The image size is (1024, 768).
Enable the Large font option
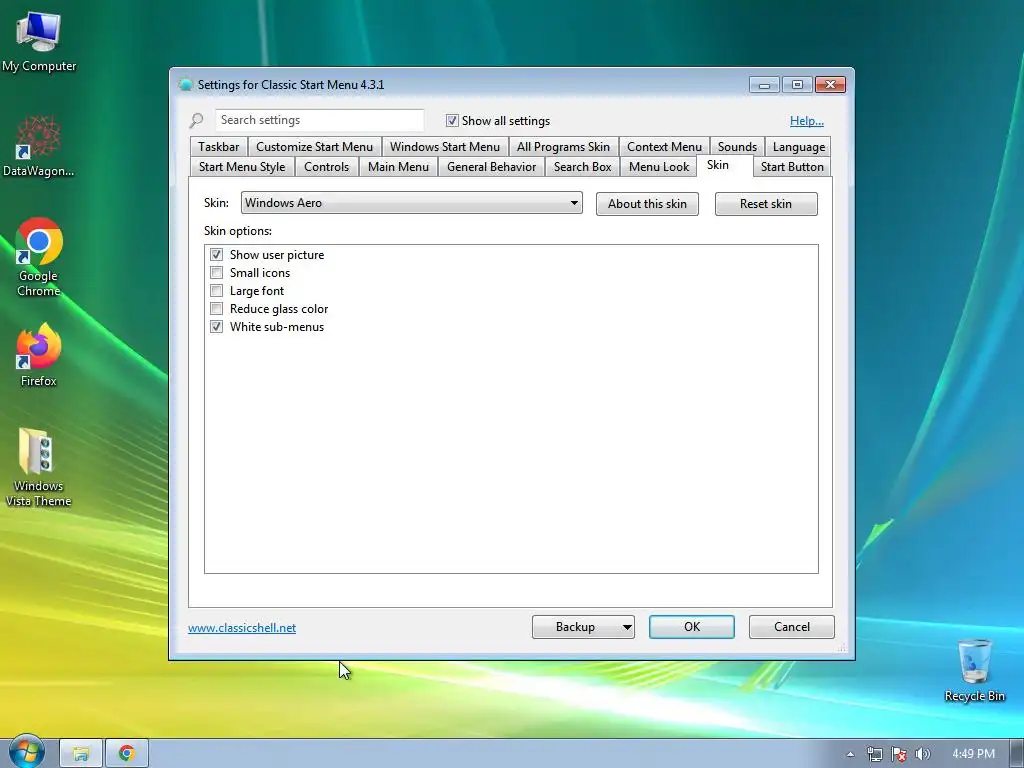pyautogui.click(x=216, y=291)
